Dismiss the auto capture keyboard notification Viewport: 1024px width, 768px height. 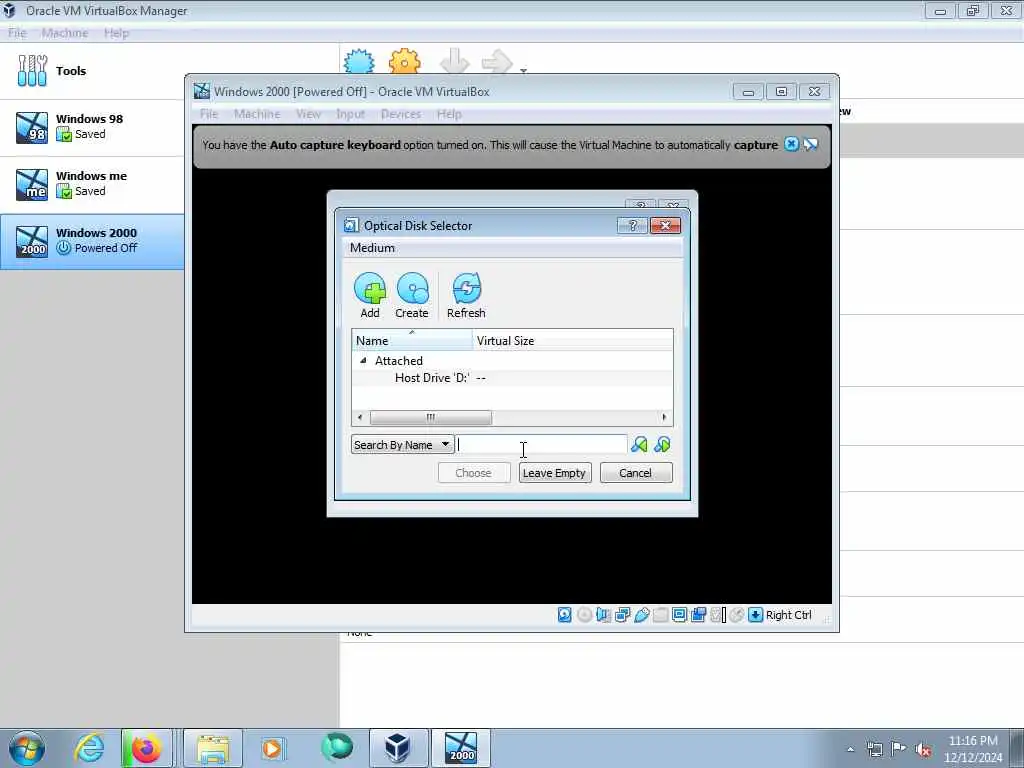pyautogui.click(x=791, y=144)
